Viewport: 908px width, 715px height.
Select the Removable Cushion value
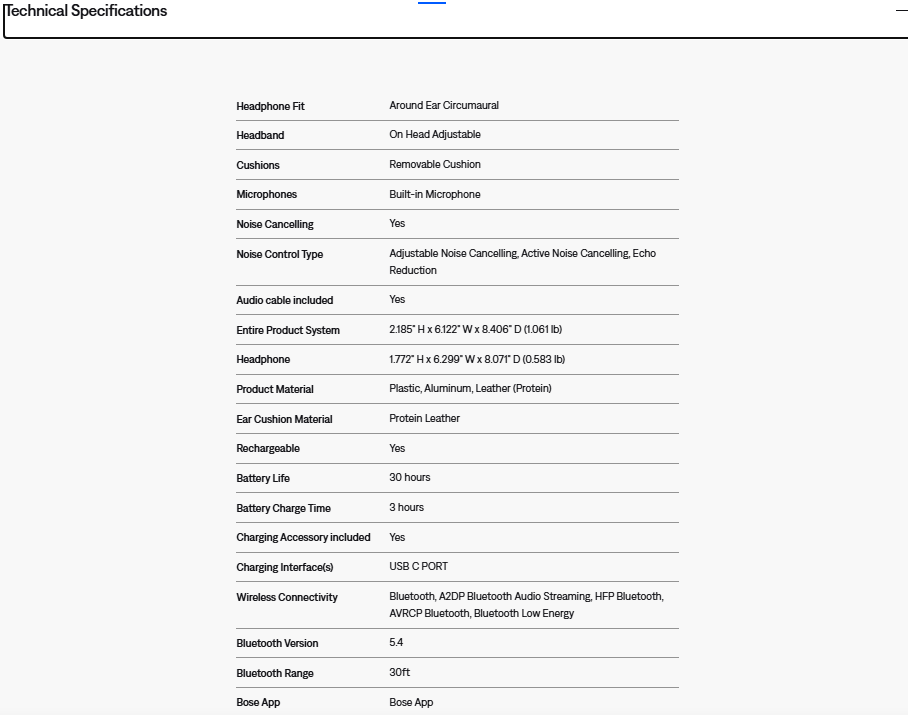pos(434,164)
